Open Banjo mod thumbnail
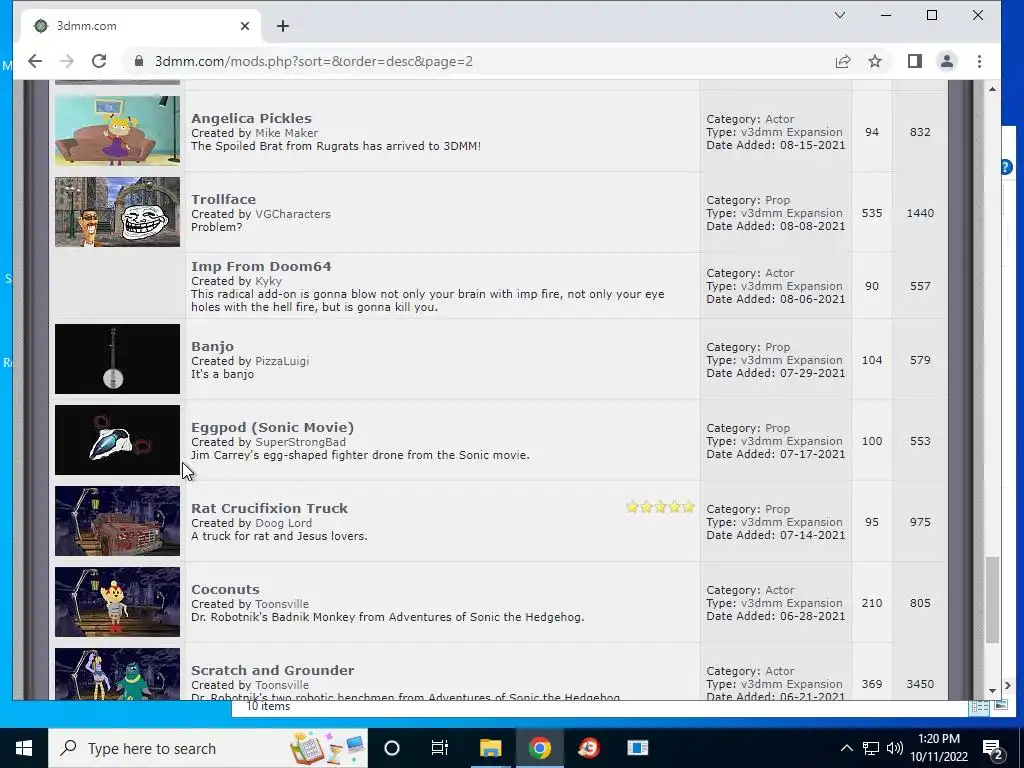Screen dimensions: 1024x768 click(x=117, y=359)
